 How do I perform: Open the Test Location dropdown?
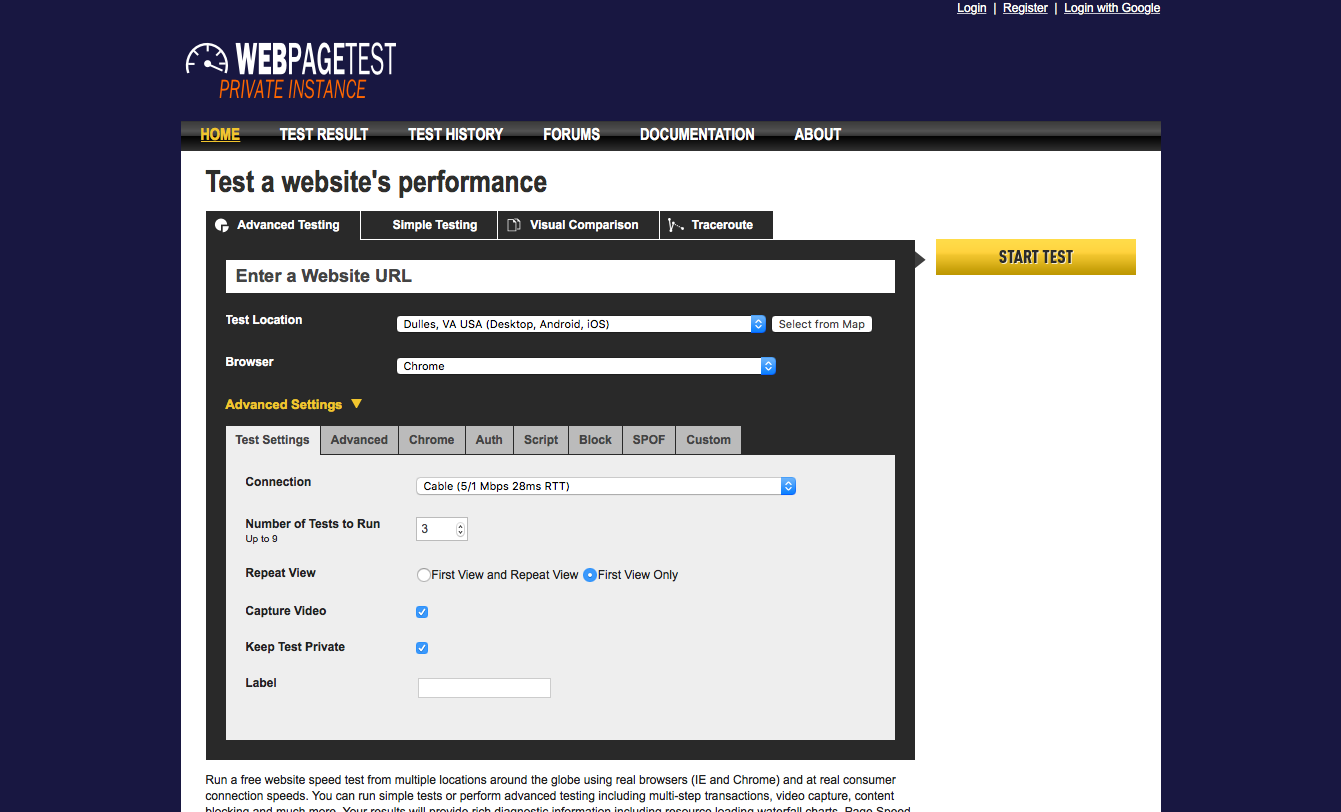click(x=581, y=324)
